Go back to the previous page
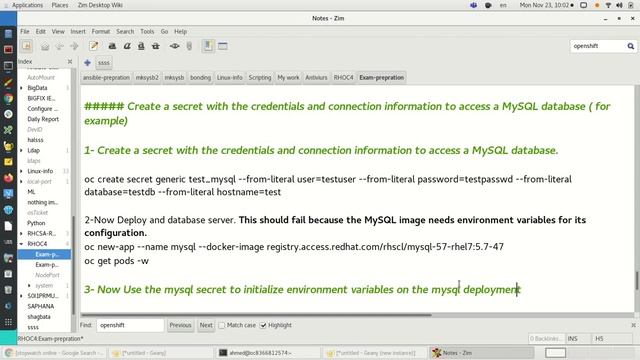 (60, 46)
